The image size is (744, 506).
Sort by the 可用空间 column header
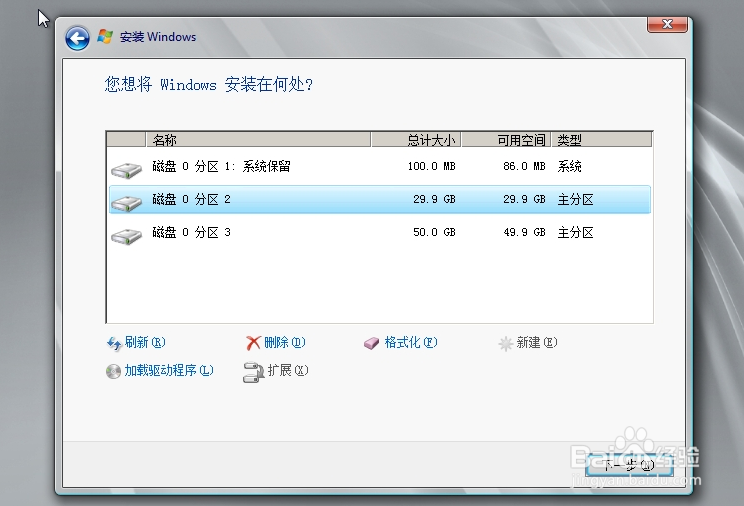[506, 140]
